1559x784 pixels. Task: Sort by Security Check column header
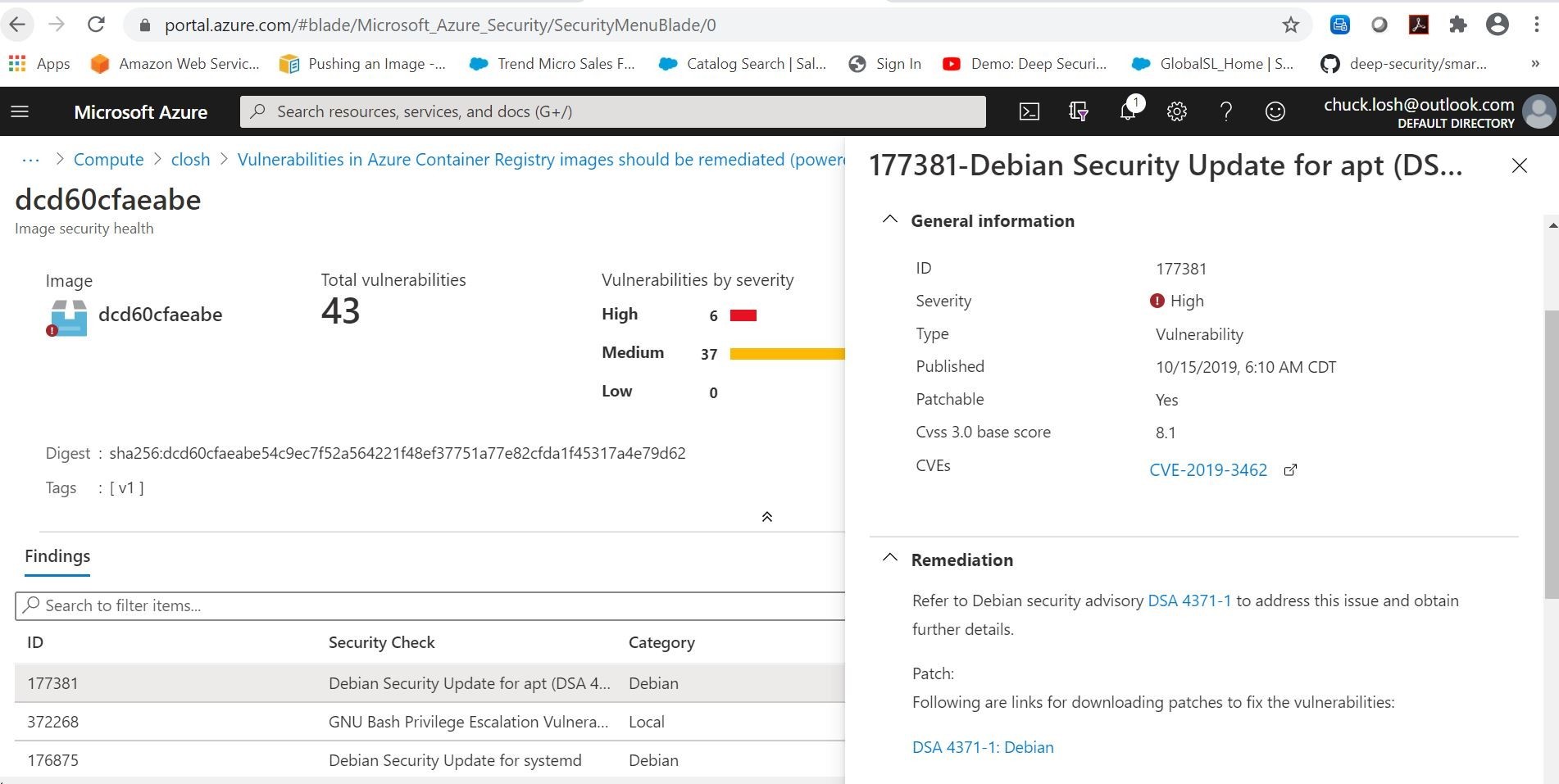click(381, 643)
